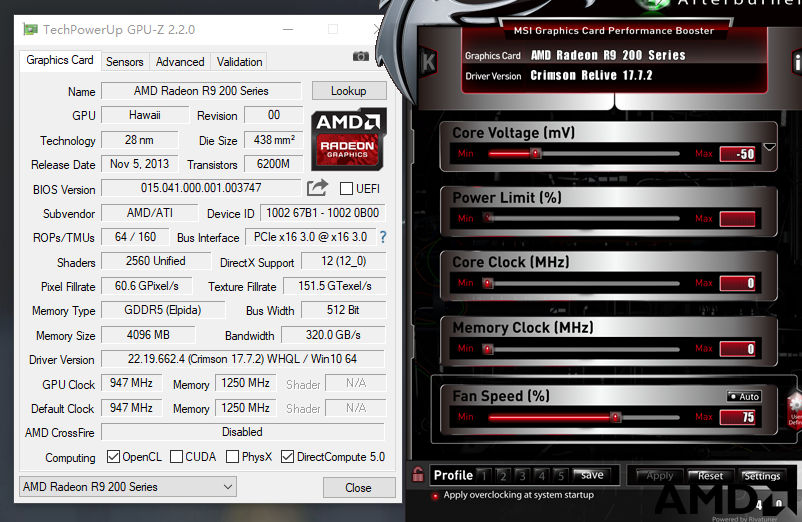Click the Bus Interface question mark icon

point(383,237)
